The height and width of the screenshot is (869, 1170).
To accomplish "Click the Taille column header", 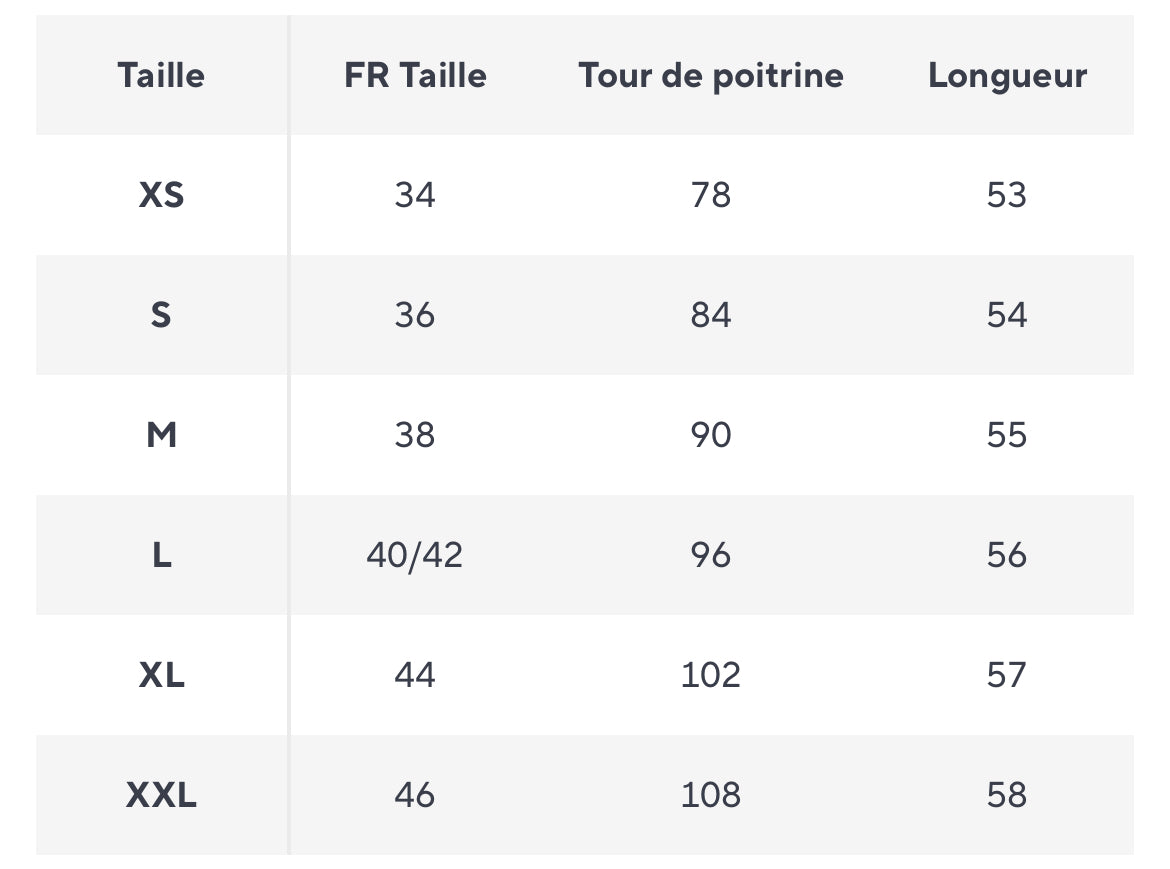I will click(x=161, y=75).
